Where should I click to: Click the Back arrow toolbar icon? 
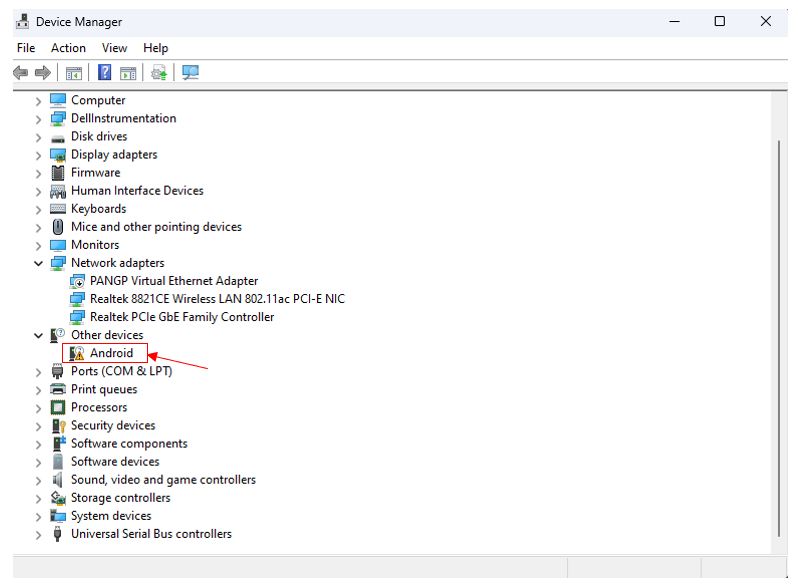pos(20,73)
